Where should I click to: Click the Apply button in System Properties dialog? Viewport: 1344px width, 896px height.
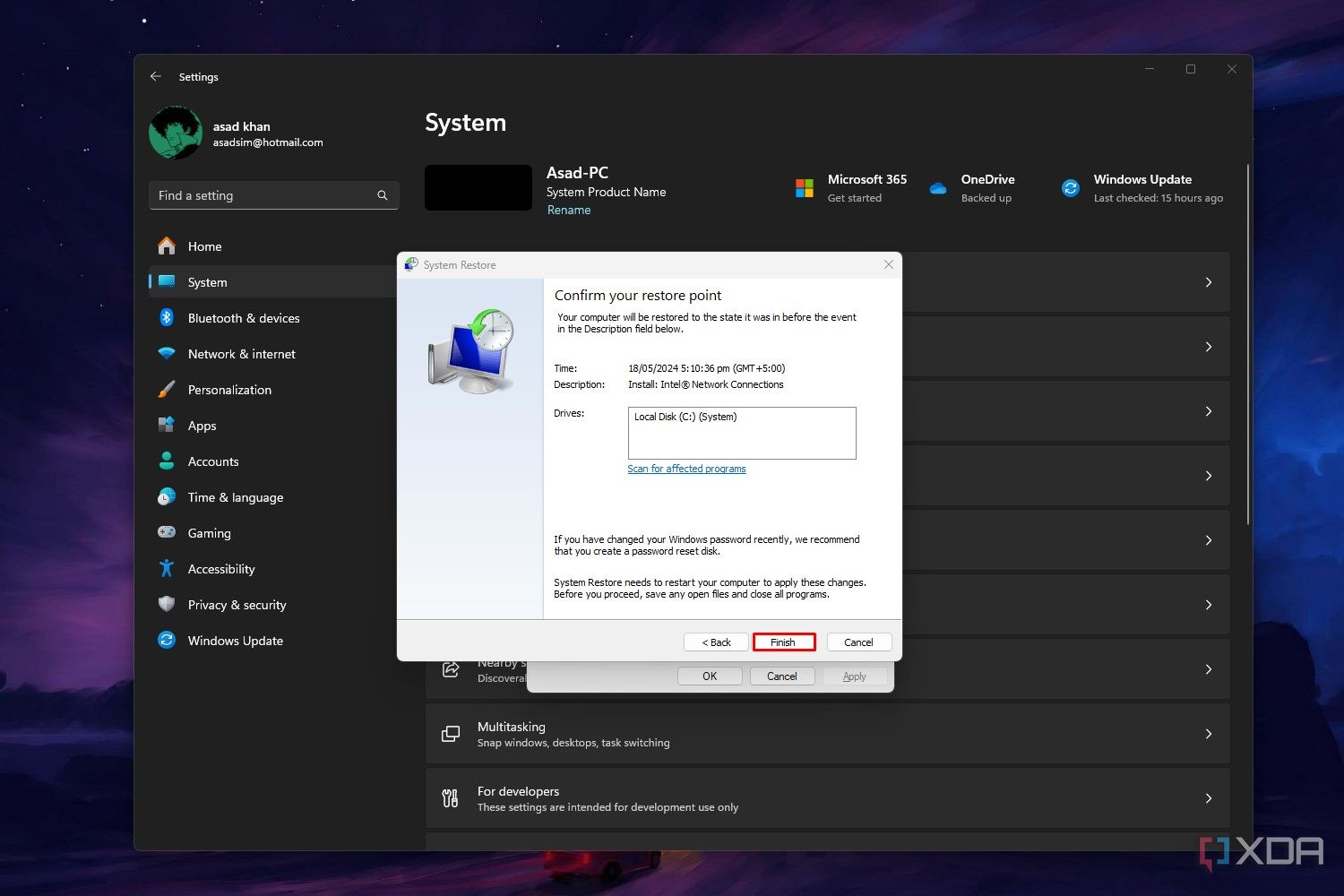click(855, 676)
